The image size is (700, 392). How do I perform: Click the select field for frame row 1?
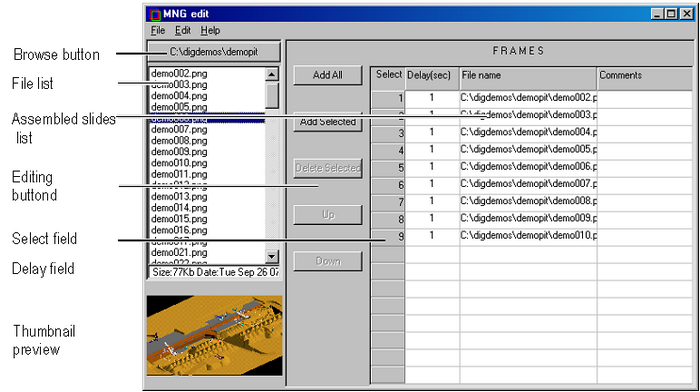[x=388, y=98]
